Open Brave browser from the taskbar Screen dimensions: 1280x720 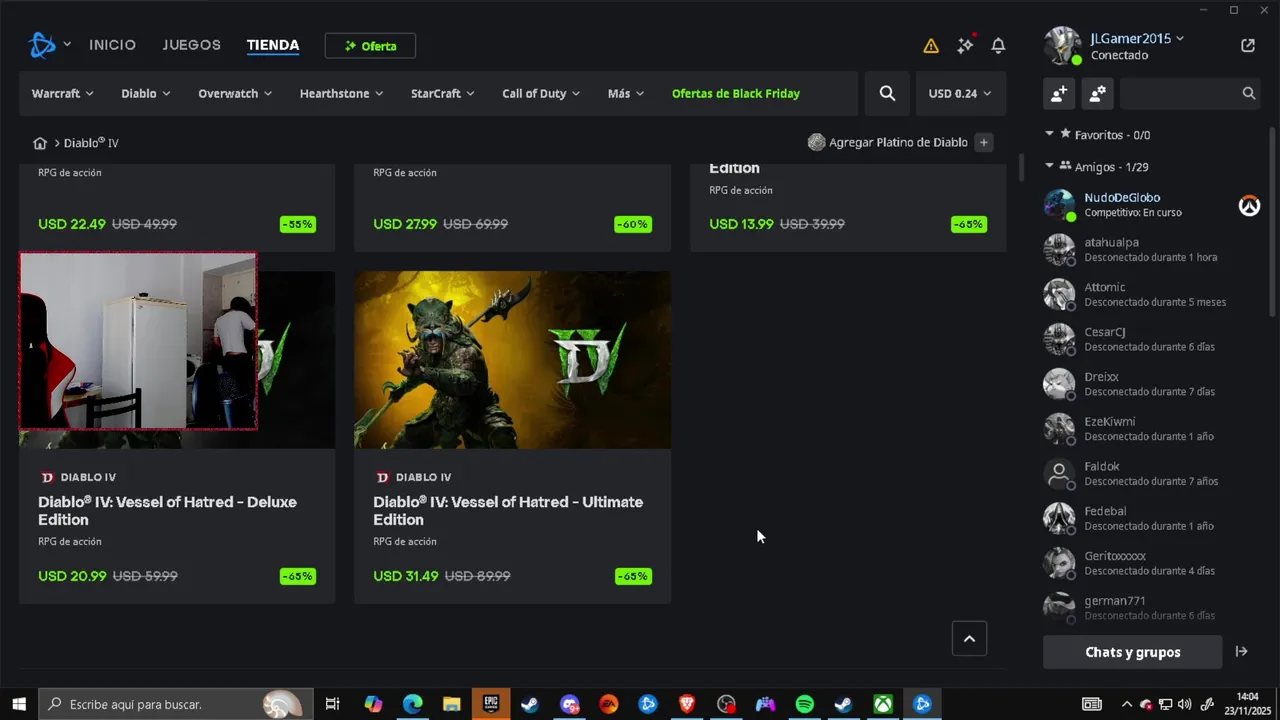(x=687, y=704)
